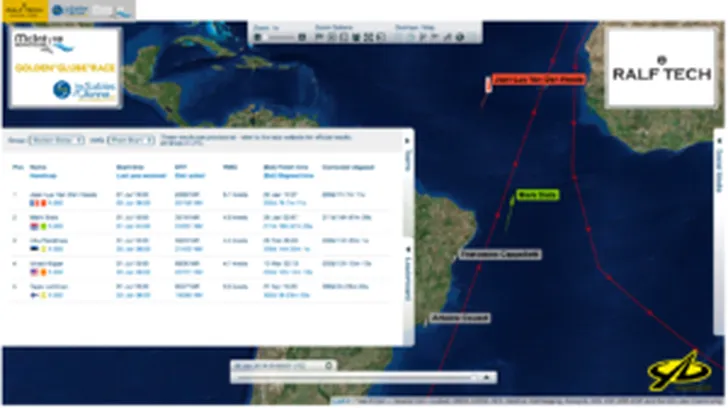
Task: Click Francesco Cappelletti label on the map
Action: point(500,255)
